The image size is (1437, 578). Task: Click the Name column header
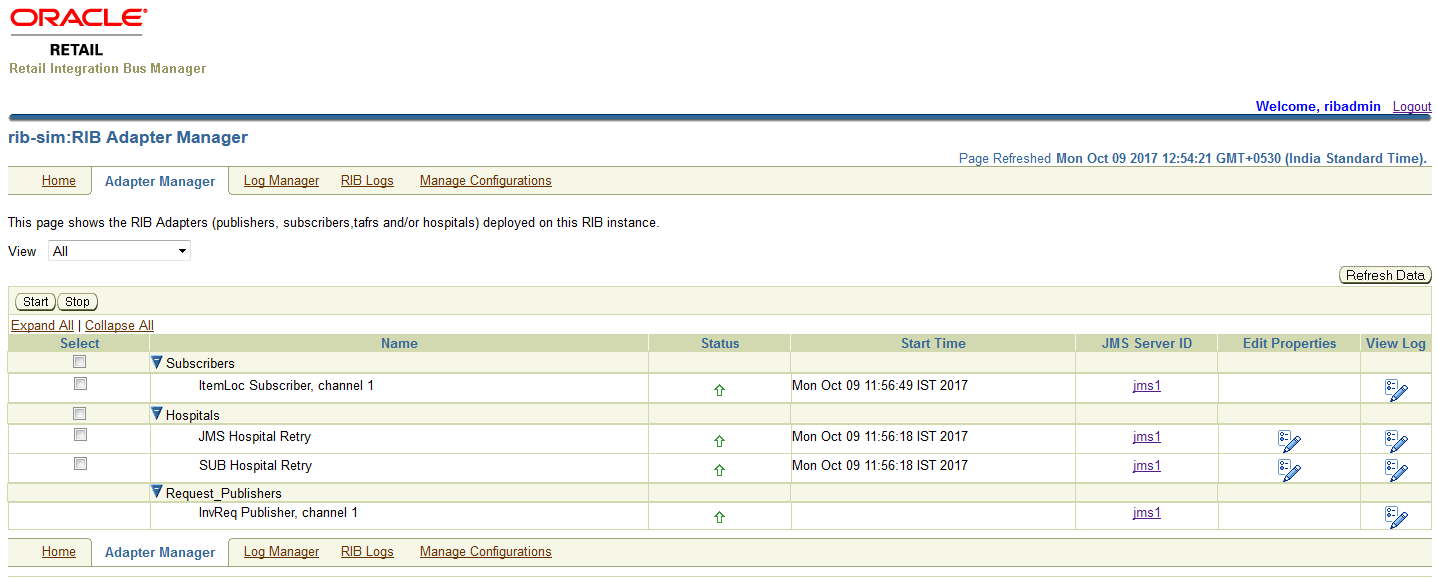(399, 343)
